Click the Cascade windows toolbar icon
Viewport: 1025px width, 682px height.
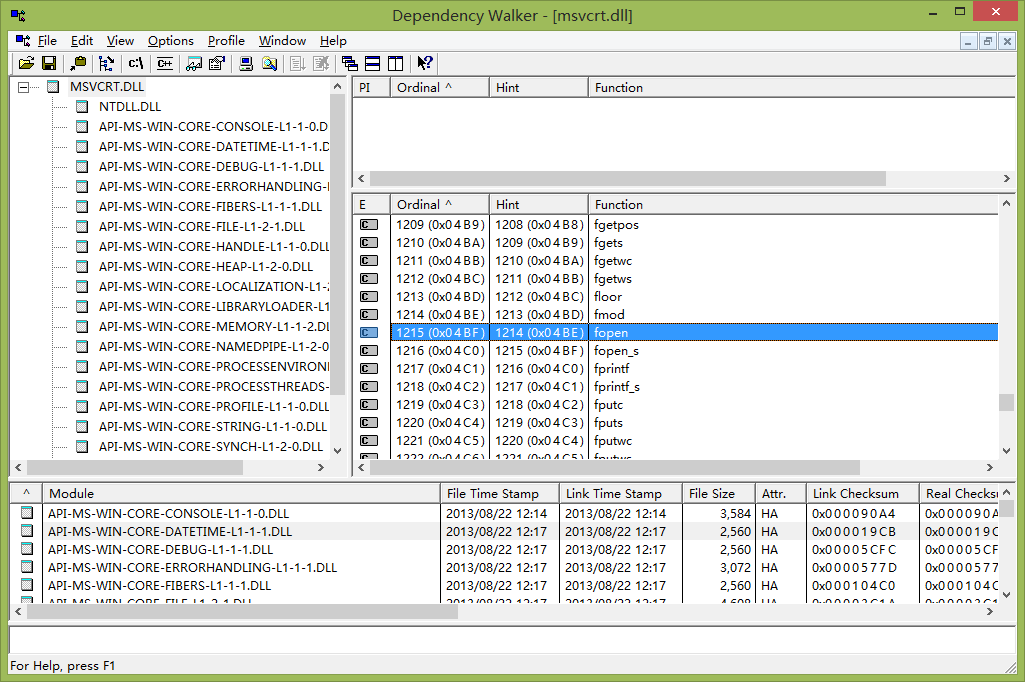tap(350, 63)
